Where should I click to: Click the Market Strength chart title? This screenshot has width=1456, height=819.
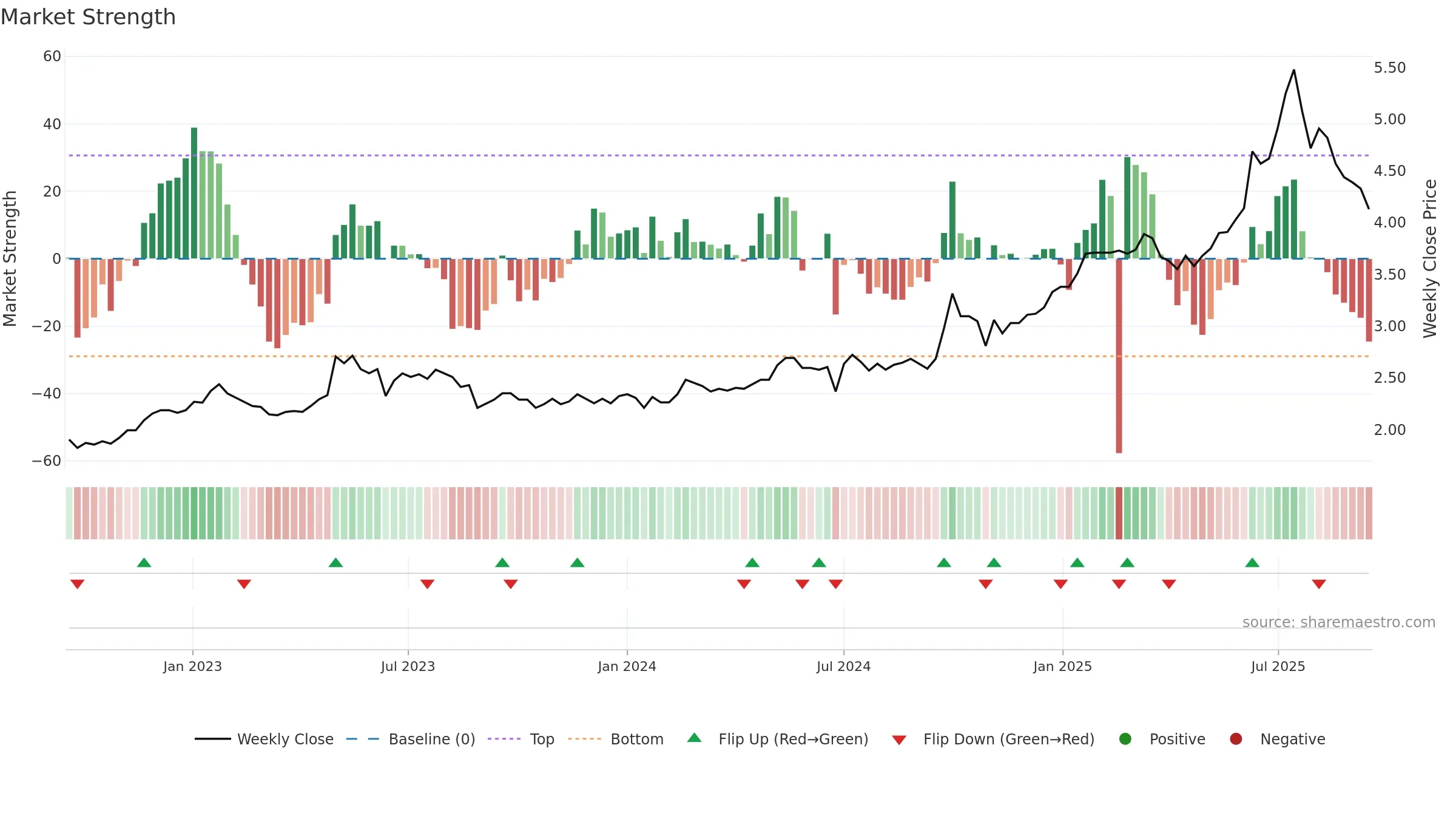coord(88,17)
